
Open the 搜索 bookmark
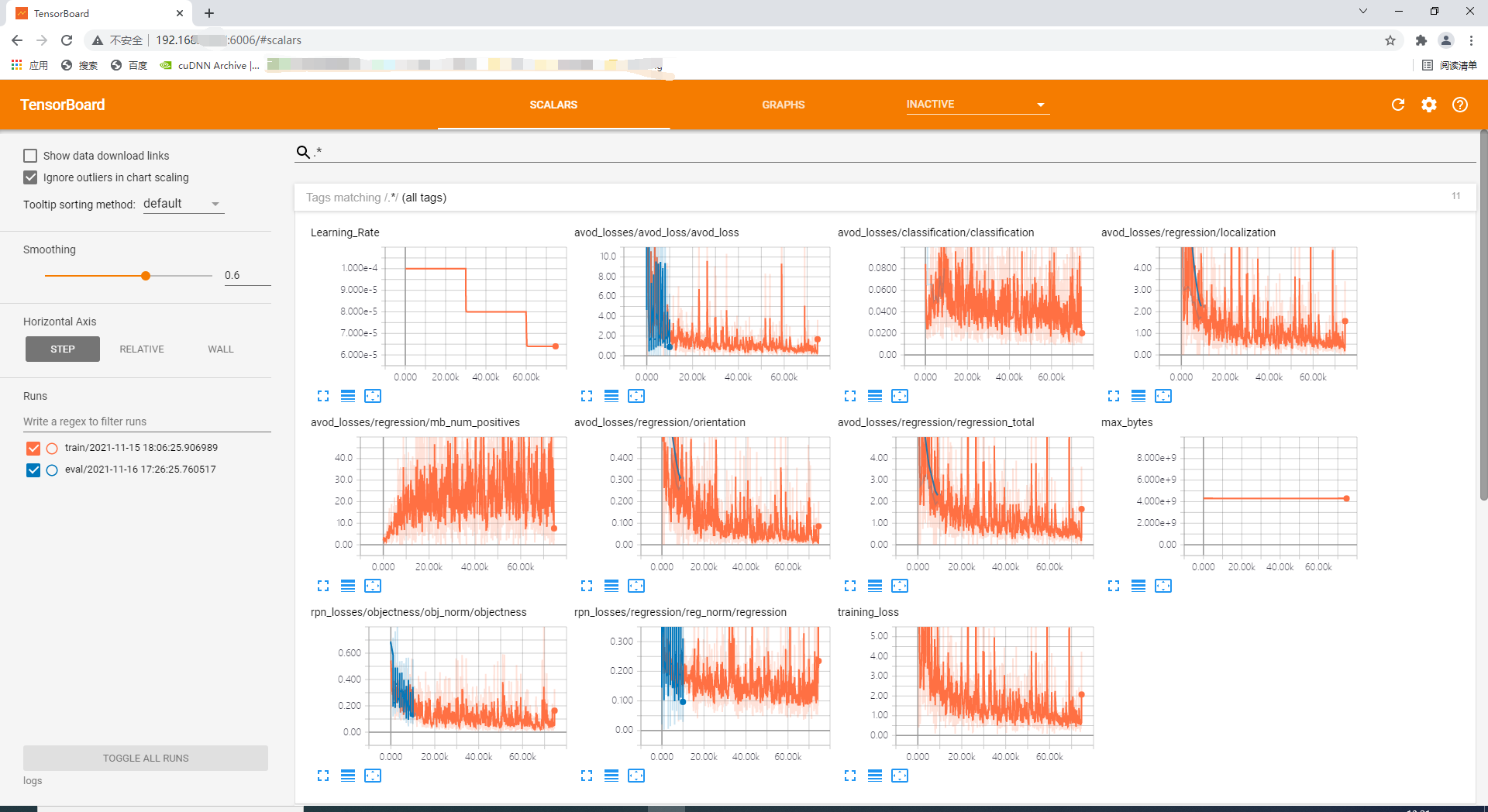tap(79, 65)
